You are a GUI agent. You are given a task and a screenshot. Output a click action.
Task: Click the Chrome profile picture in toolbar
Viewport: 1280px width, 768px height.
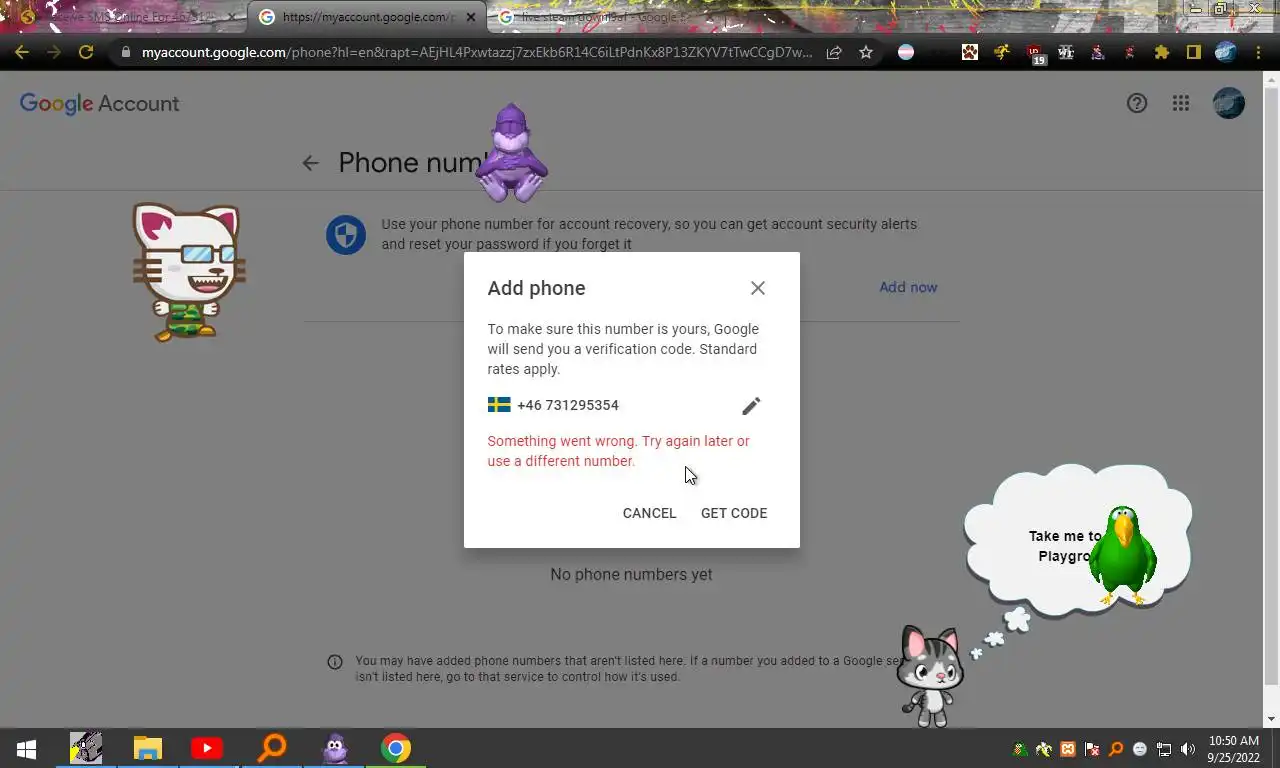click(x=1226, y=52)
